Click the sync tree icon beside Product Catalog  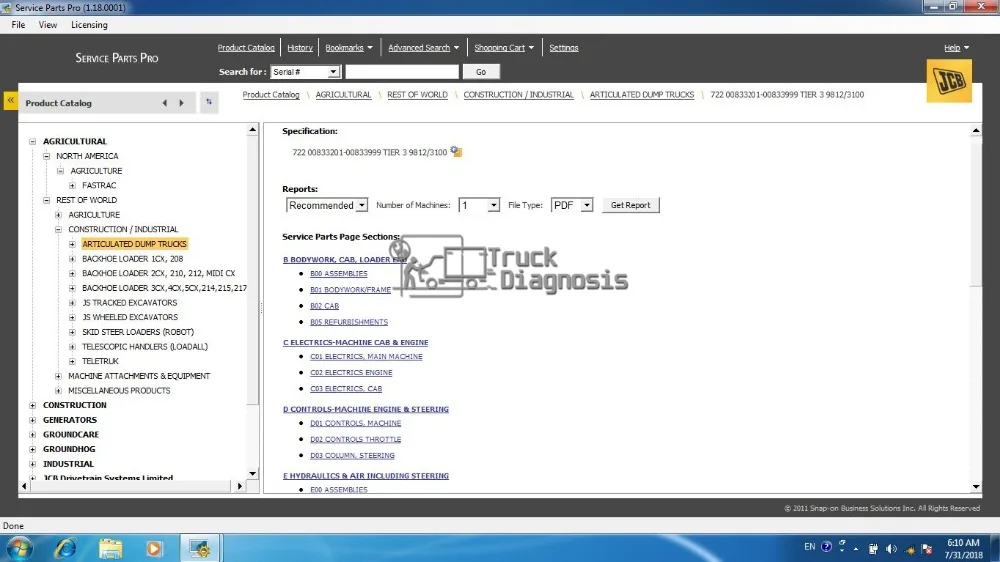point(209,102)
